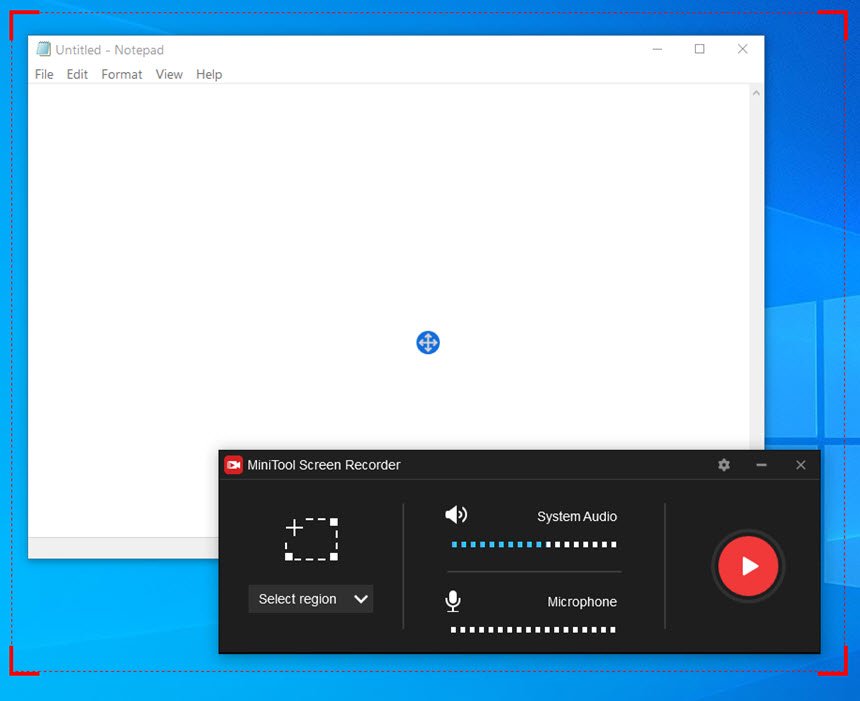The image size is (860, 701).
Task: Click the MiniTool Screen Recorder logo icon
Action: (234, 465)
